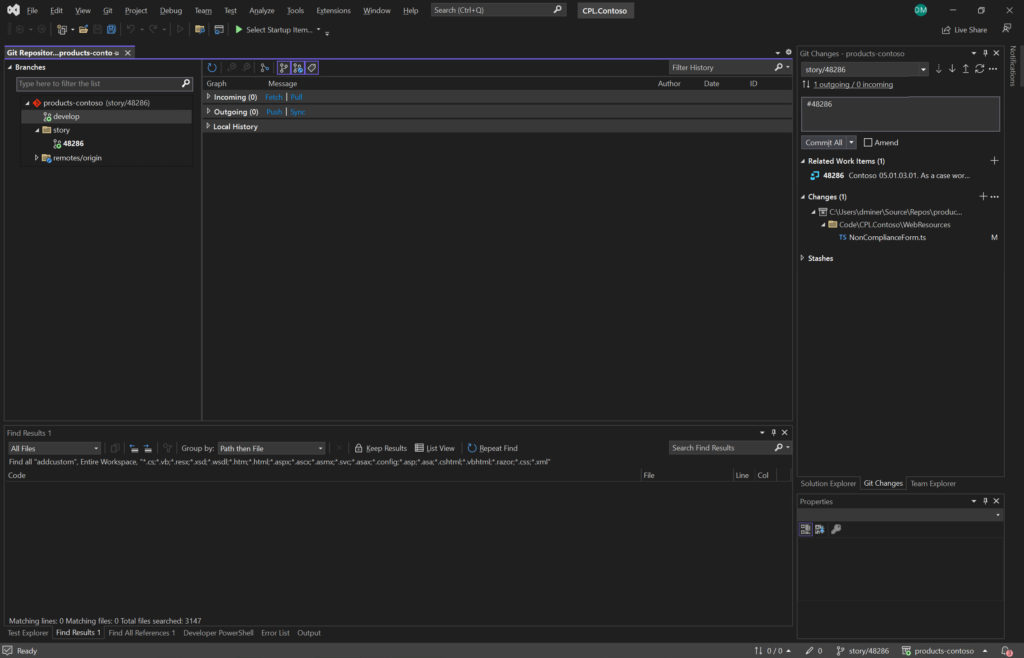Image resolution: width=1024 pixels, height=658 pixels.
Task: Switch to the Team Explorer tab
Action: (x=931, y=483)
